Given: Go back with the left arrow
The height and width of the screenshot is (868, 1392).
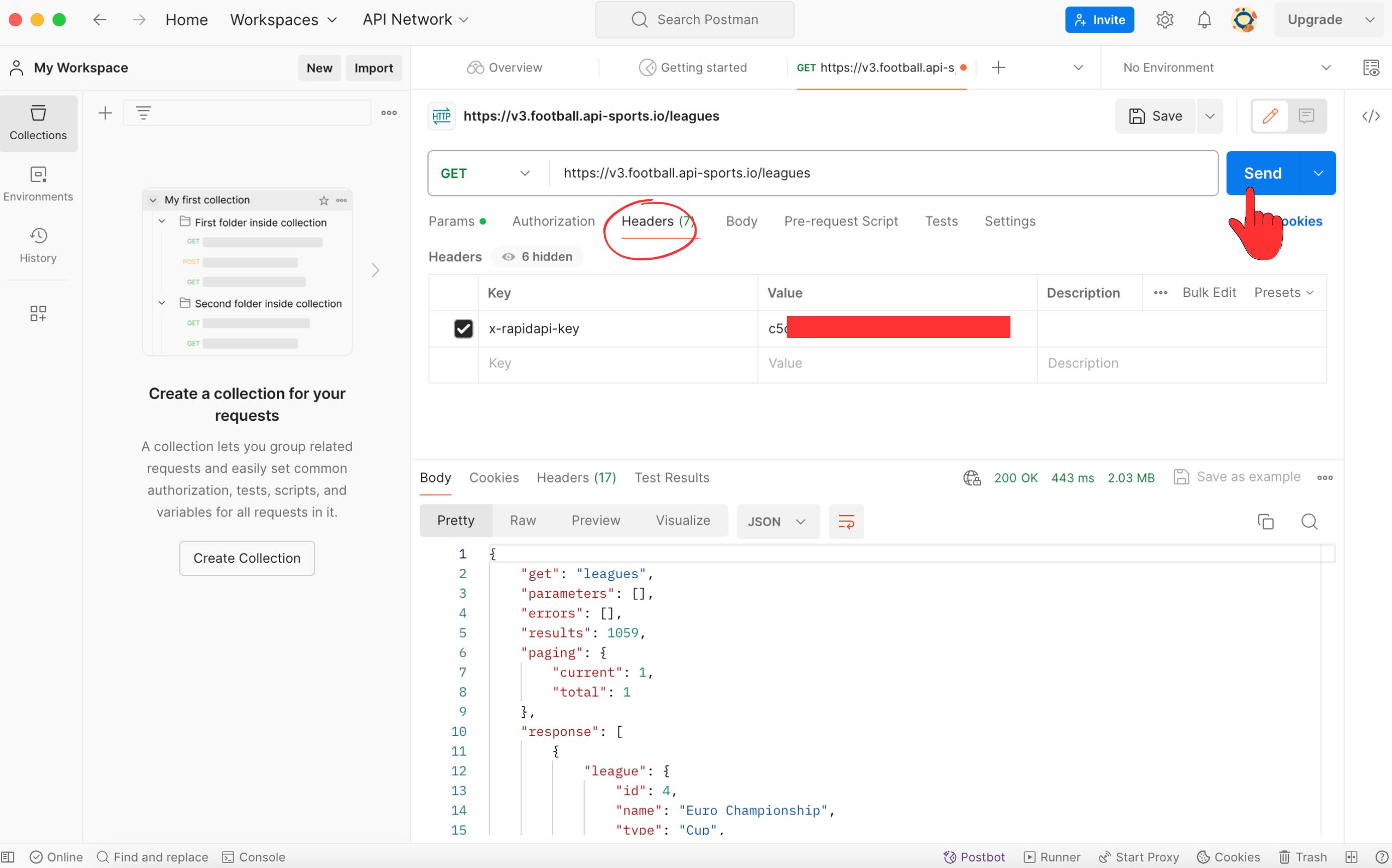Looking at the screenshot, I should (x=99, y=20).
